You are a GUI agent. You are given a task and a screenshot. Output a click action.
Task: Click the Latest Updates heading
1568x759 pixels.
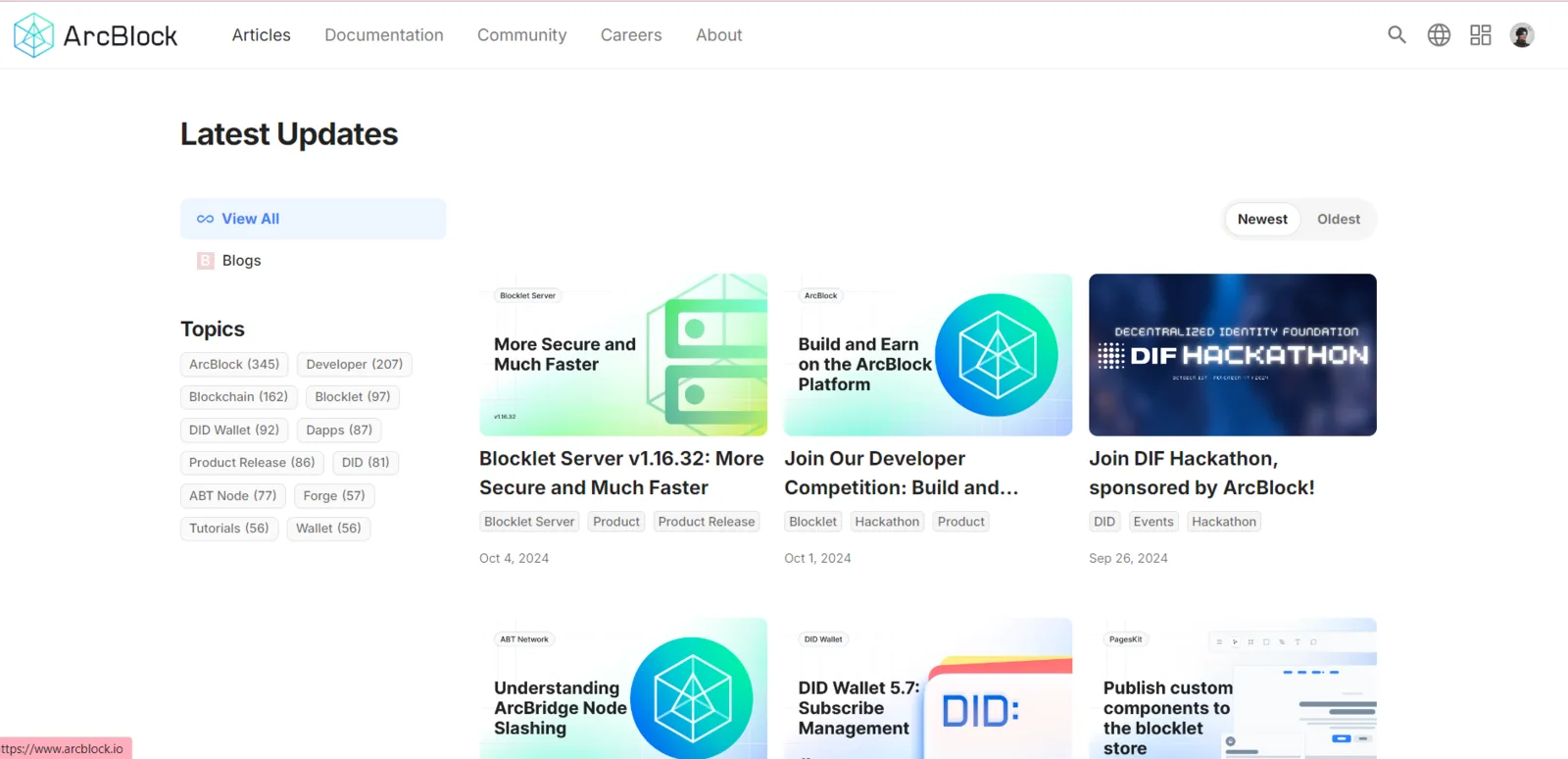click(x=289, y=134)
